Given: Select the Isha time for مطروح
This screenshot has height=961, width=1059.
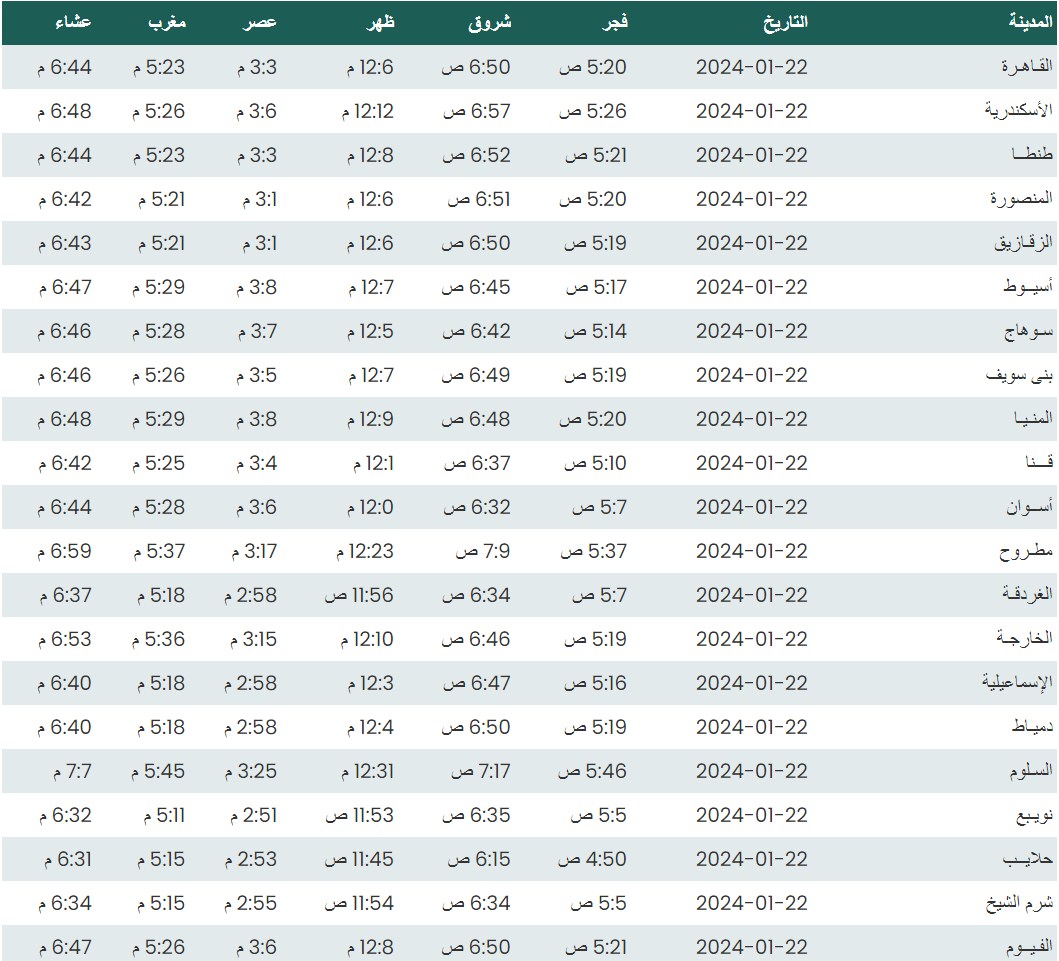Looking at the screenshot, I should point(66,551).
